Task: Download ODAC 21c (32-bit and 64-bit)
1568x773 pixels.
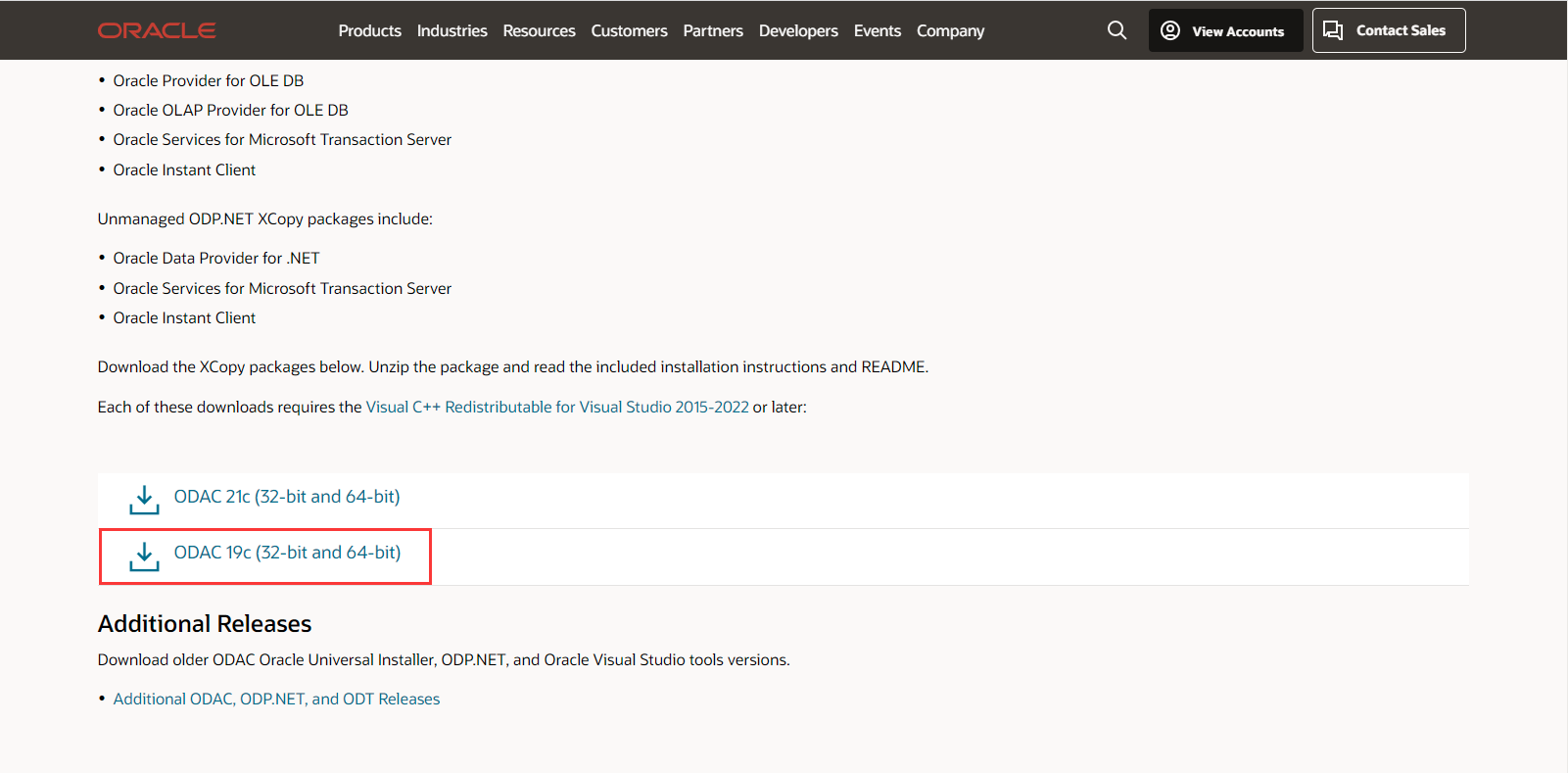Action: (x=287, y=497)
